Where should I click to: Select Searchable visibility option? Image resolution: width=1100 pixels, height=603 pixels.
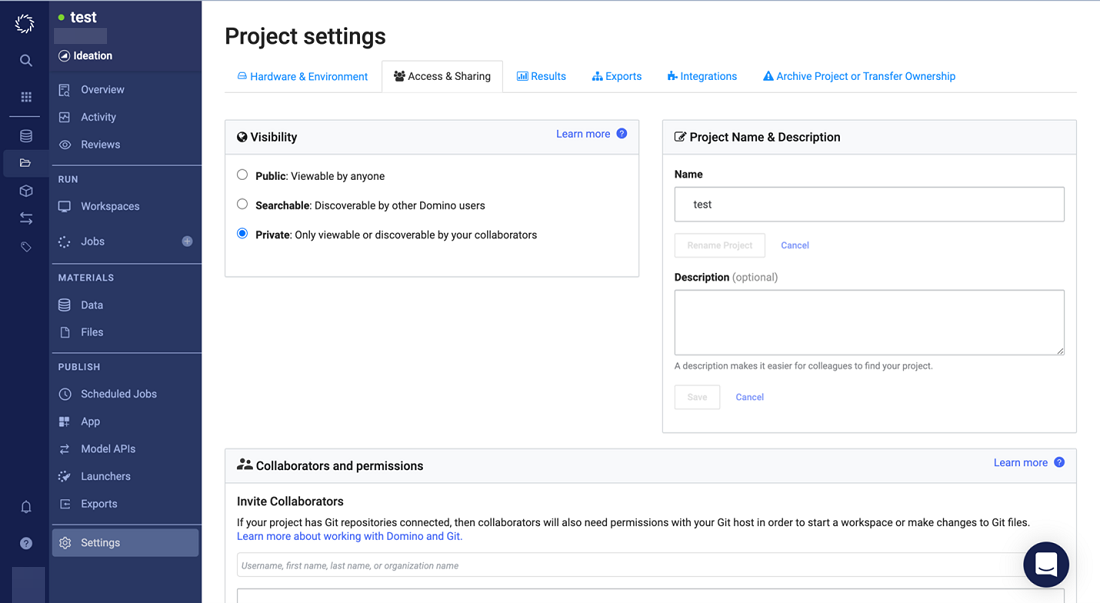pos(242,204)
